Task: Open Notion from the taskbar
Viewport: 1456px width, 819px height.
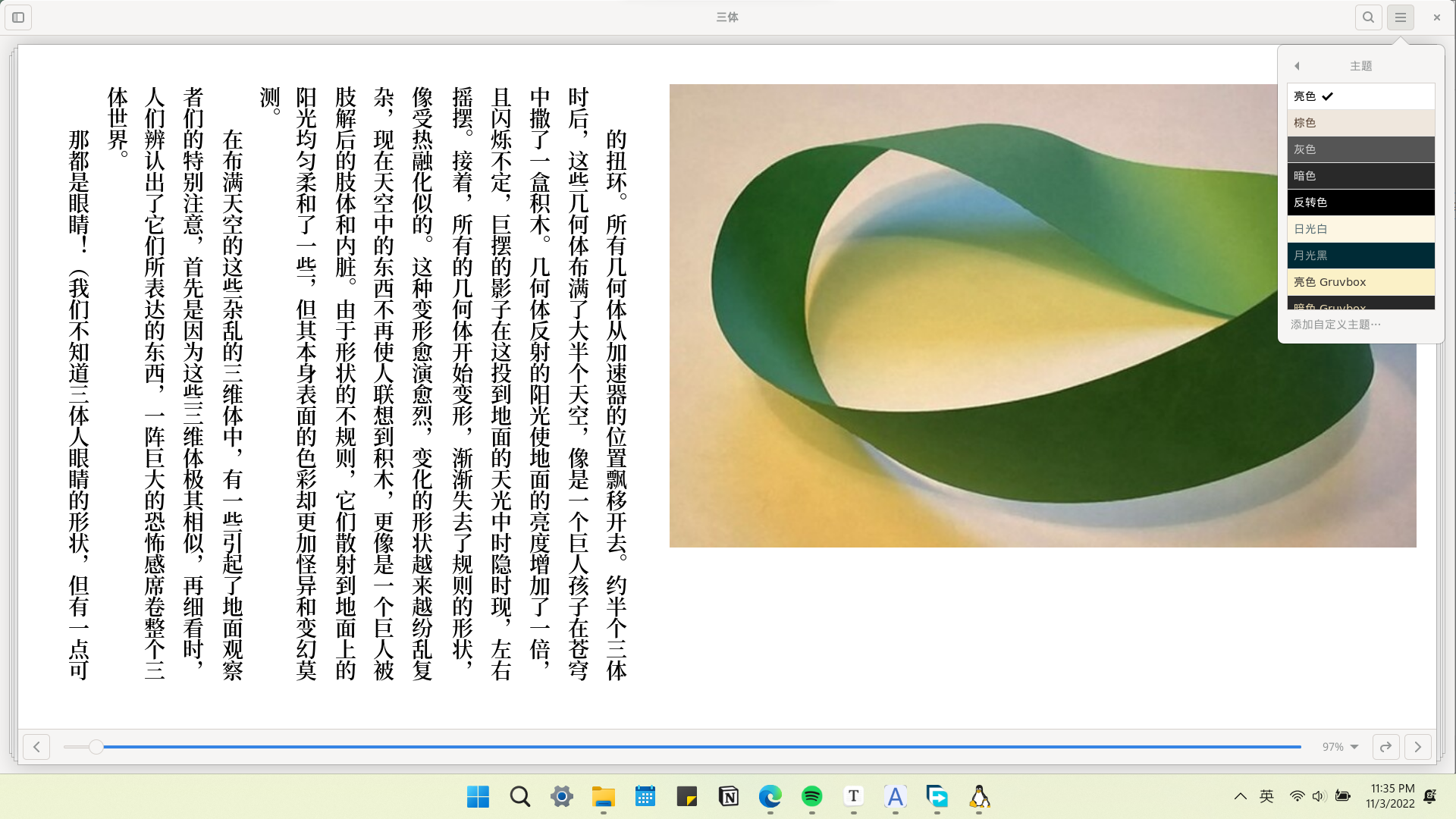Action: click(x=728, y=796)
